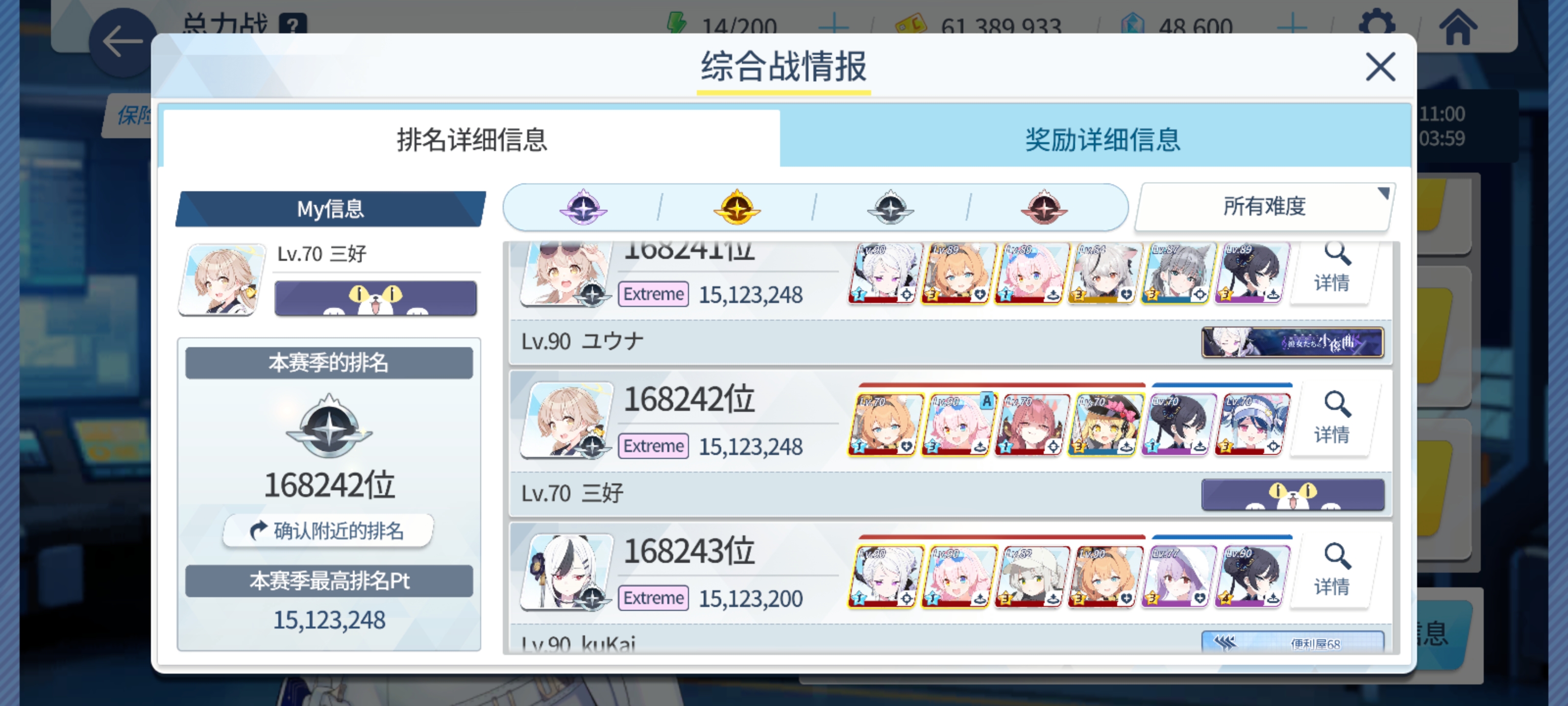Switch to 排名详细信息 tab
1568x706 pixels.
[472, 140]
